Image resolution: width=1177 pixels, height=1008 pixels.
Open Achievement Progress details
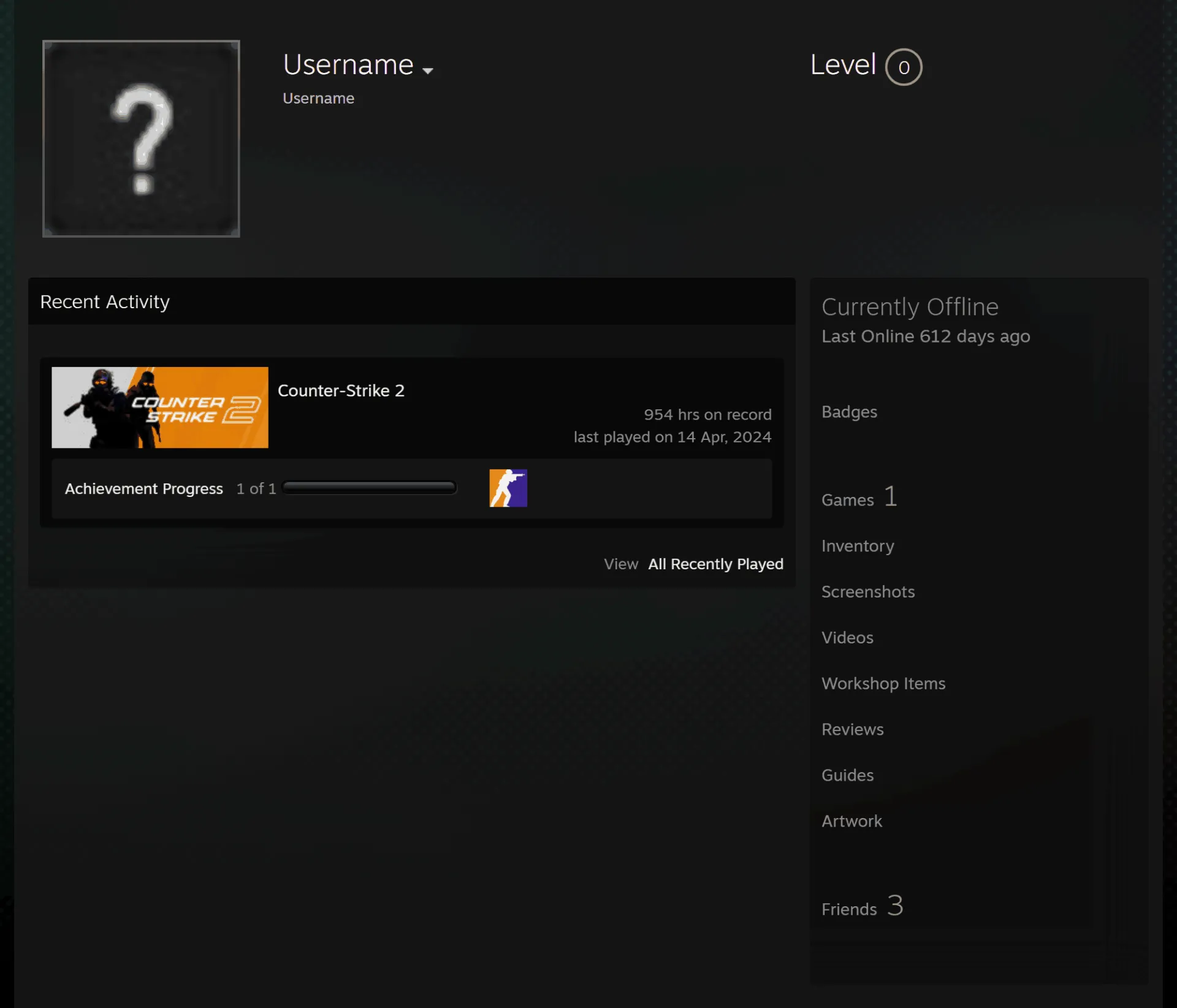(144, 488)
